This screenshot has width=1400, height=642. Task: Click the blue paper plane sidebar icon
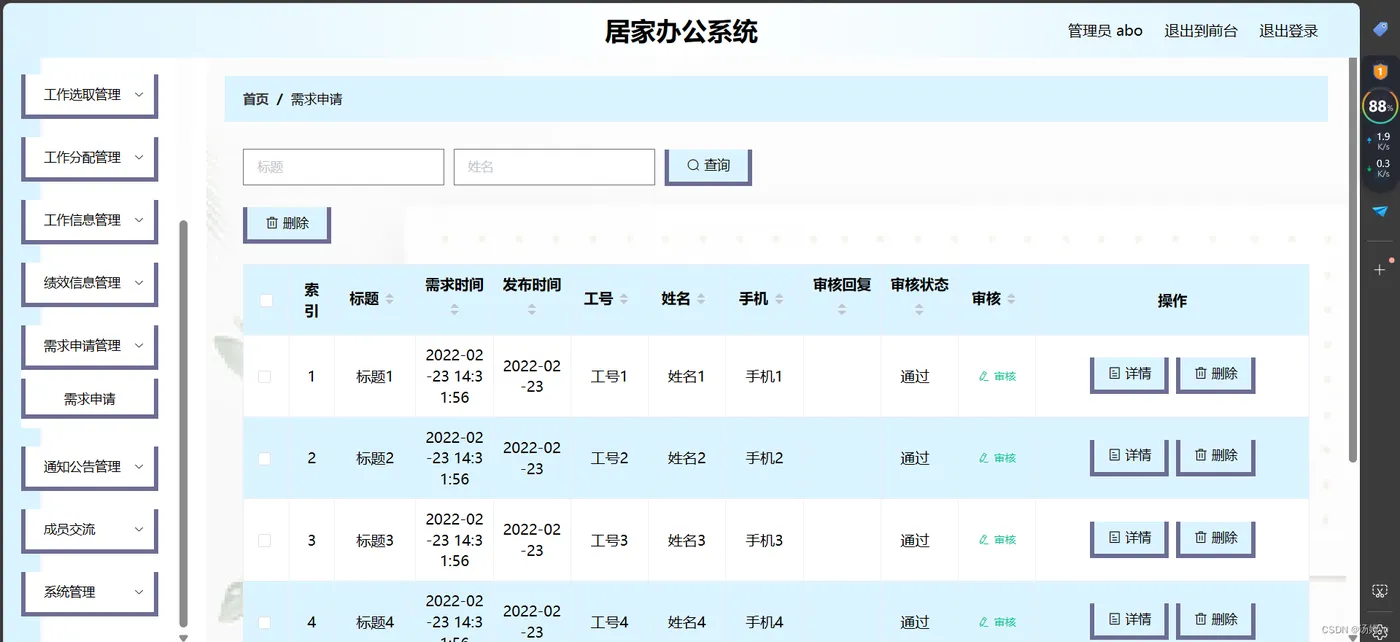click(x=1380, y=211)
